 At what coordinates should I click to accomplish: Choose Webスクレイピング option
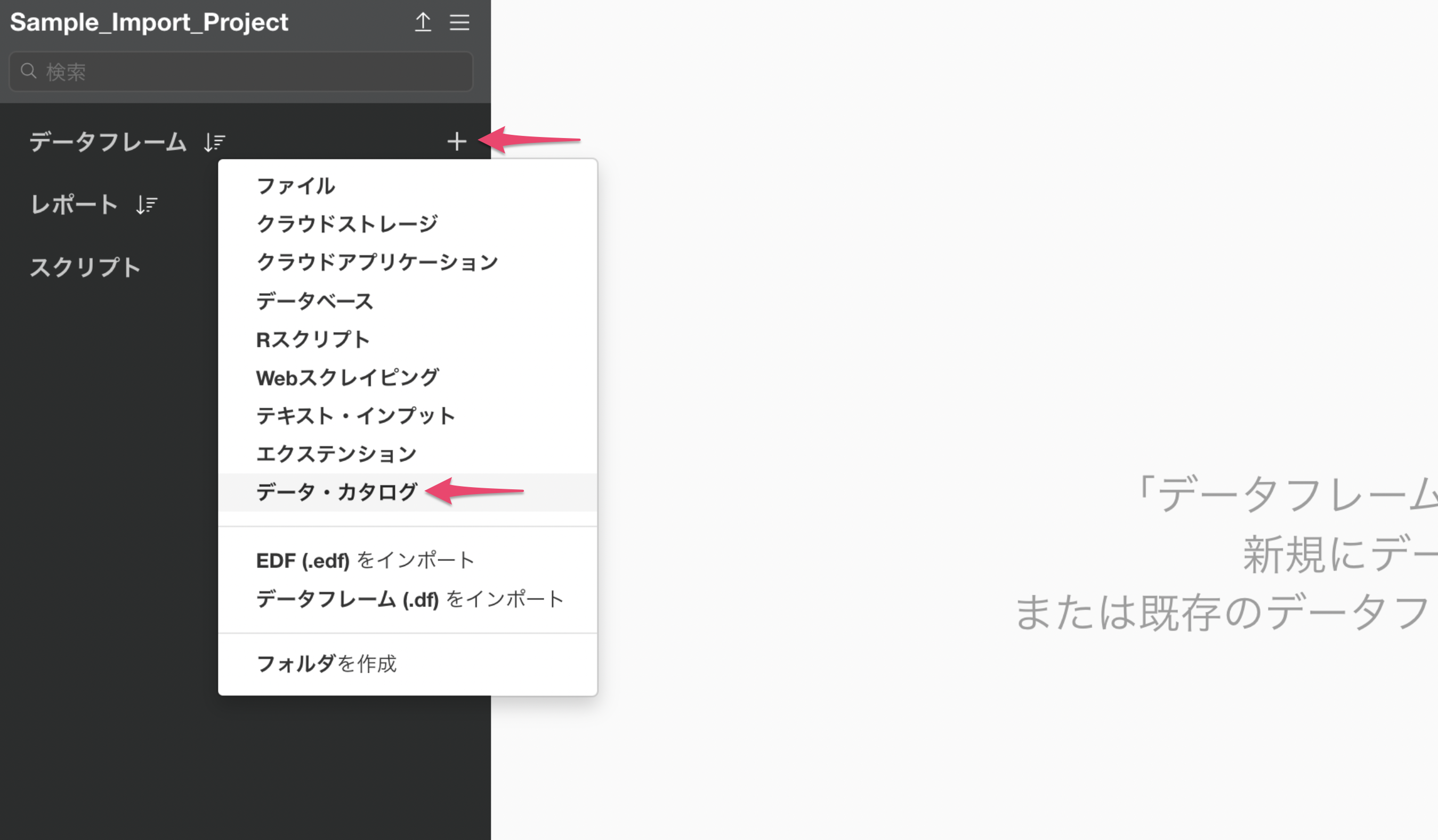pyautogui.click(x=347, y=378)
